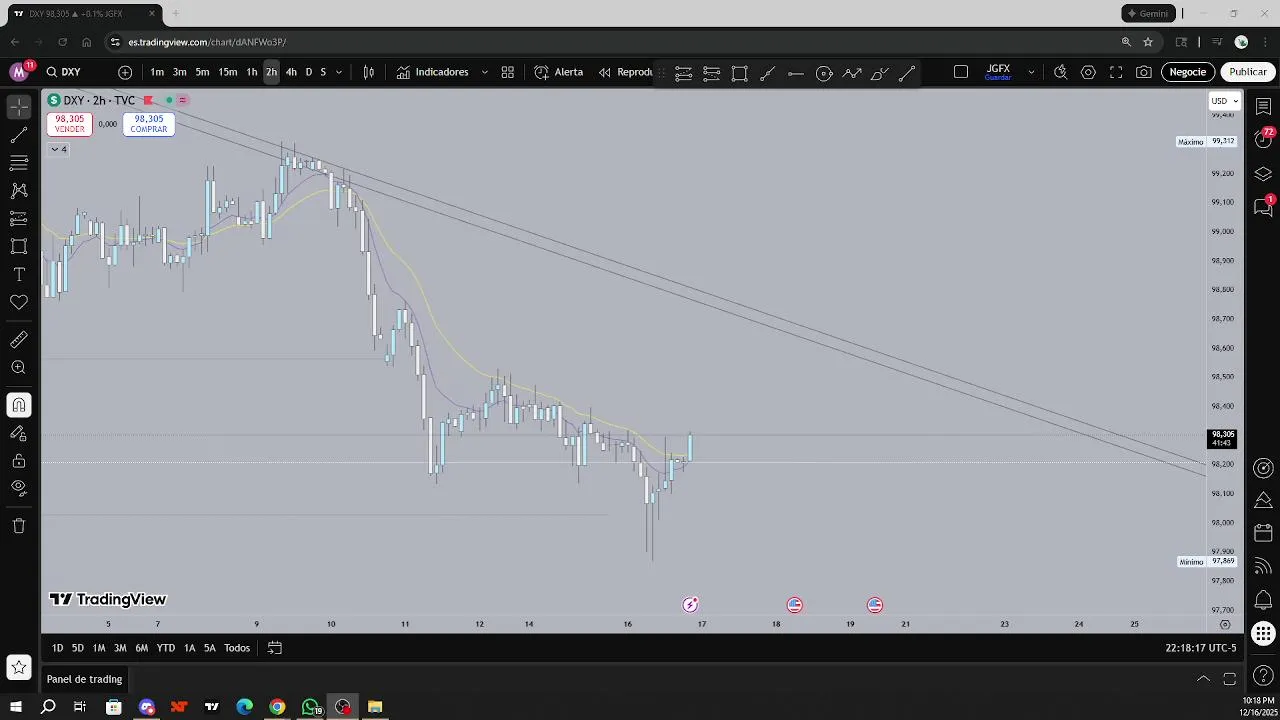Start bar replay with Reproducir
The width and height of the screenshot is (1280, 720).
[627, 72]
